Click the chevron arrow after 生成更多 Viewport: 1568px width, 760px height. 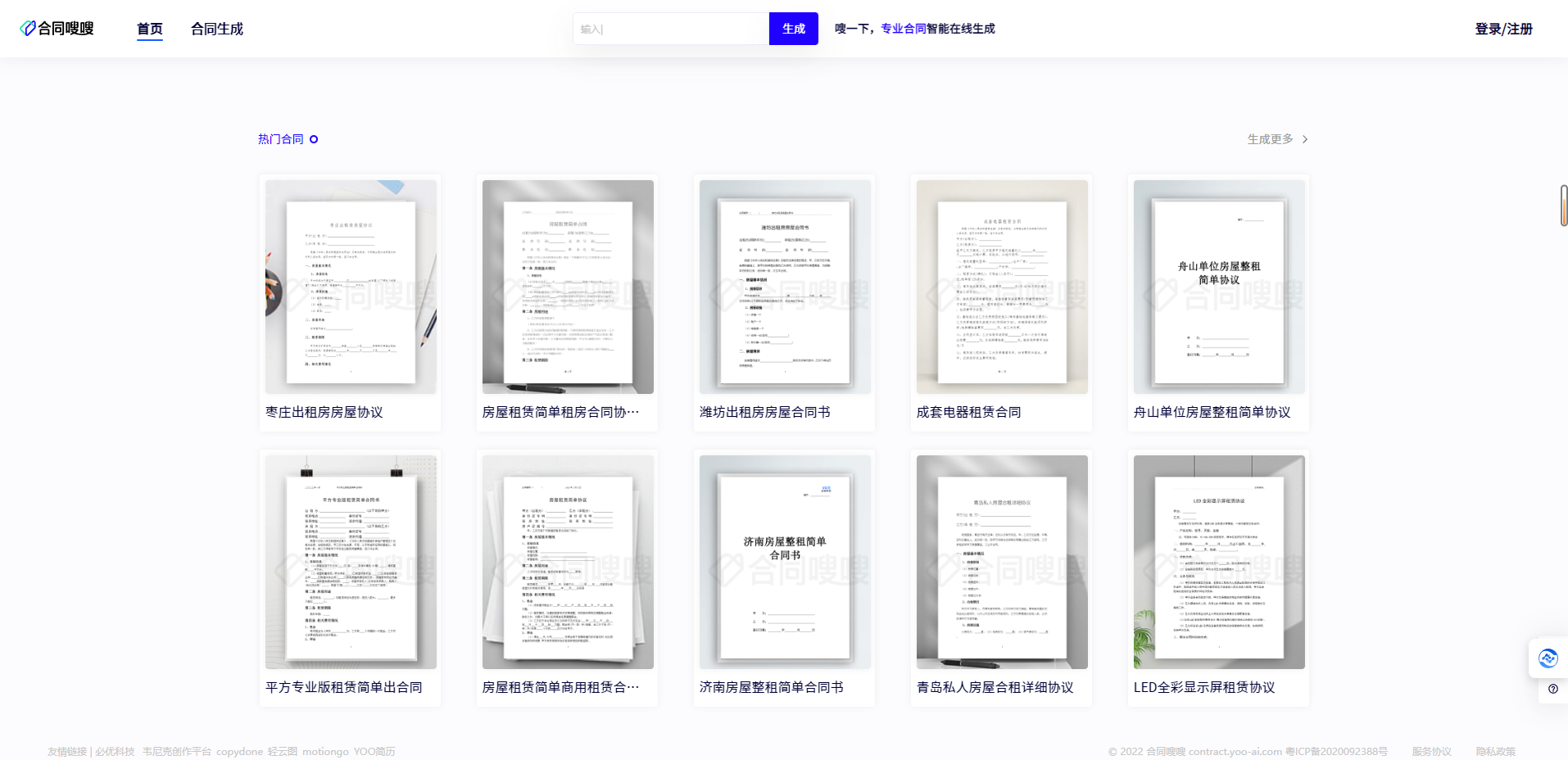pos(1305,139)
